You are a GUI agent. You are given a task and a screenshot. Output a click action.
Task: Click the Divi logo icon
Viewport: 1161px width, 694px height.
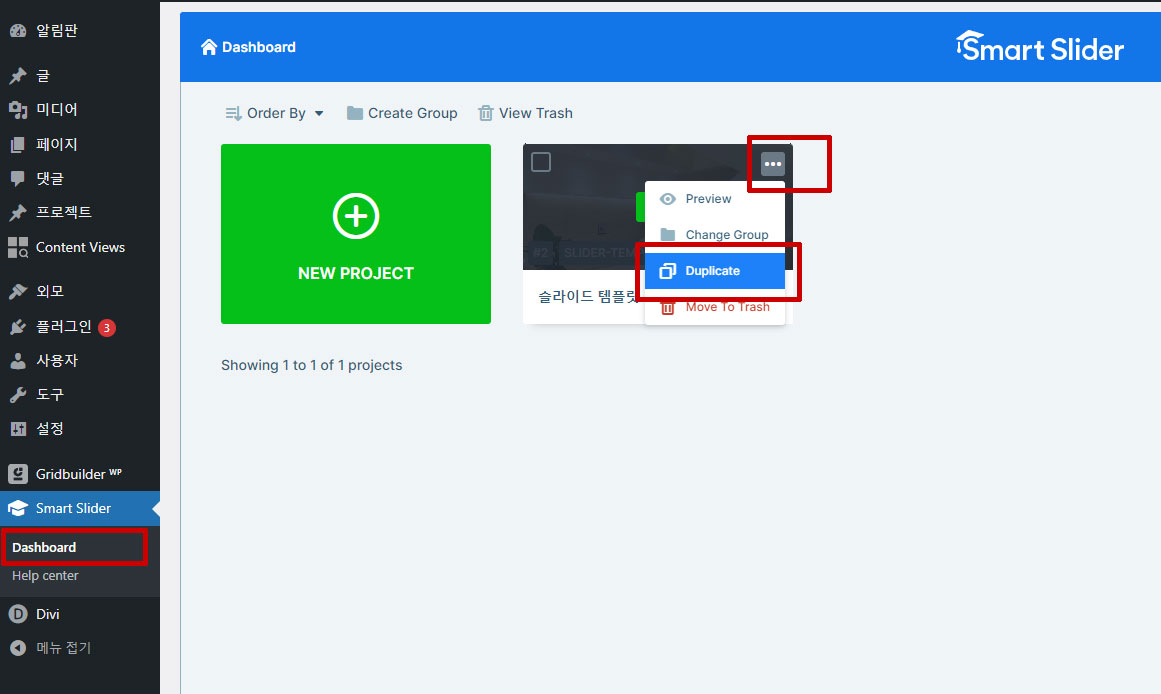18,614
